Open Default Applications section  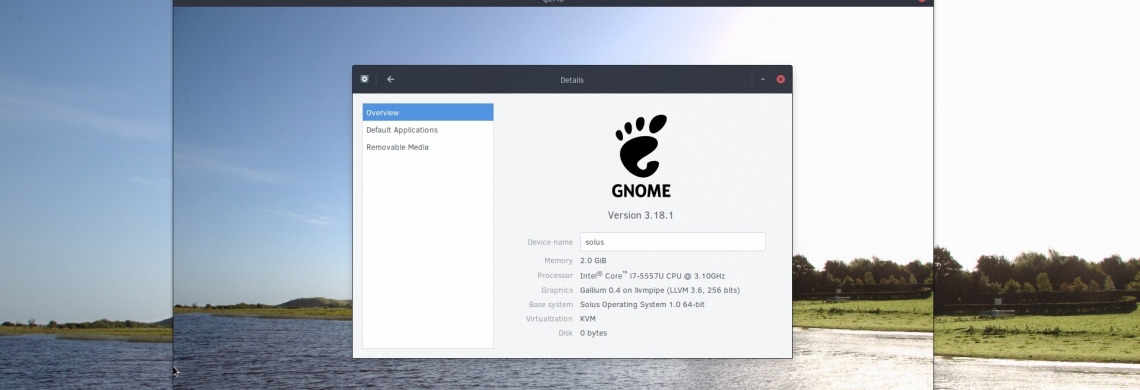click(x=428, y=130)
